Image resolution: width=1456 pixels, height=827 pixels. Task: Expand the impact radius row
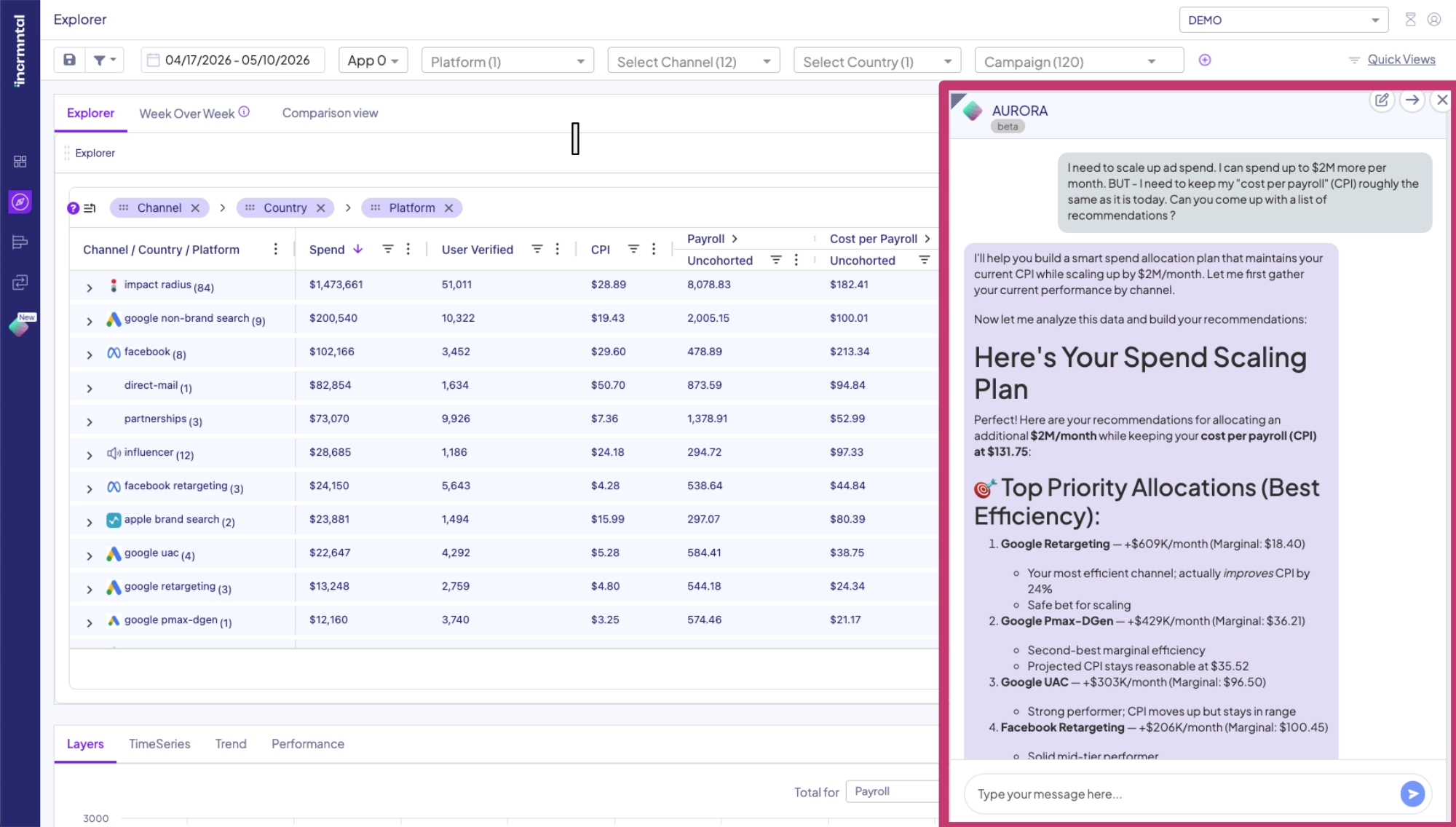90,288
